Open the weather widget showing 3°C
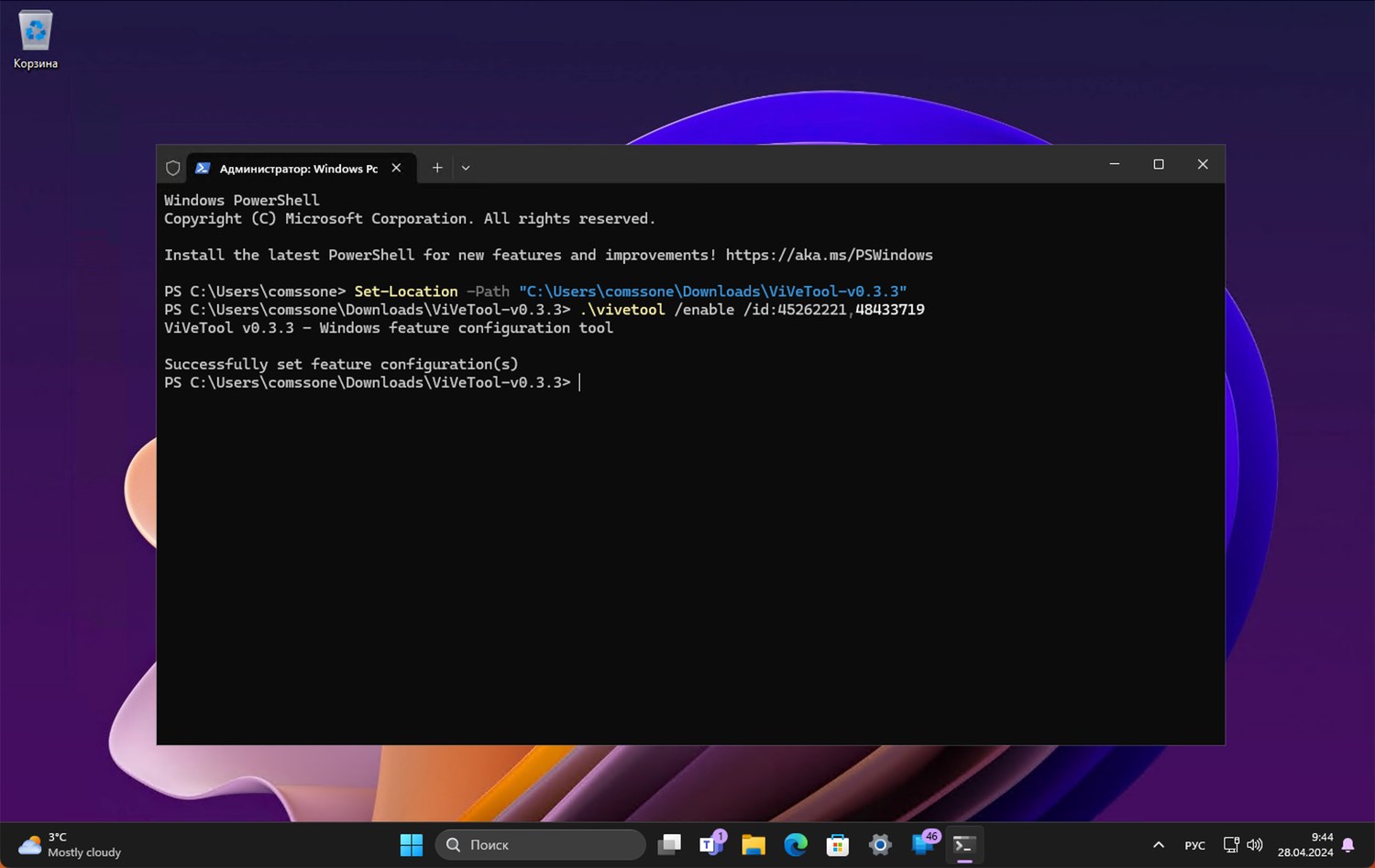 tap(70, 844)
